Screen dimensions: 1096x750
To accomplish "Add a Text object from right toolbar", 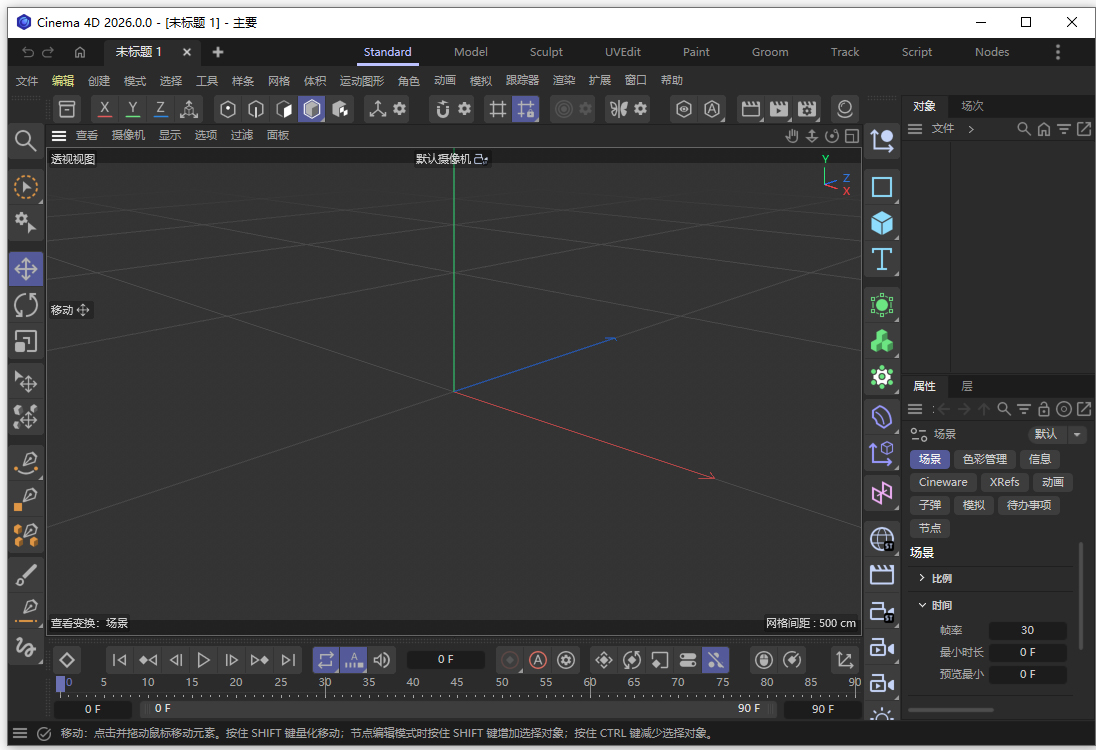I will (x=881, y=259).
